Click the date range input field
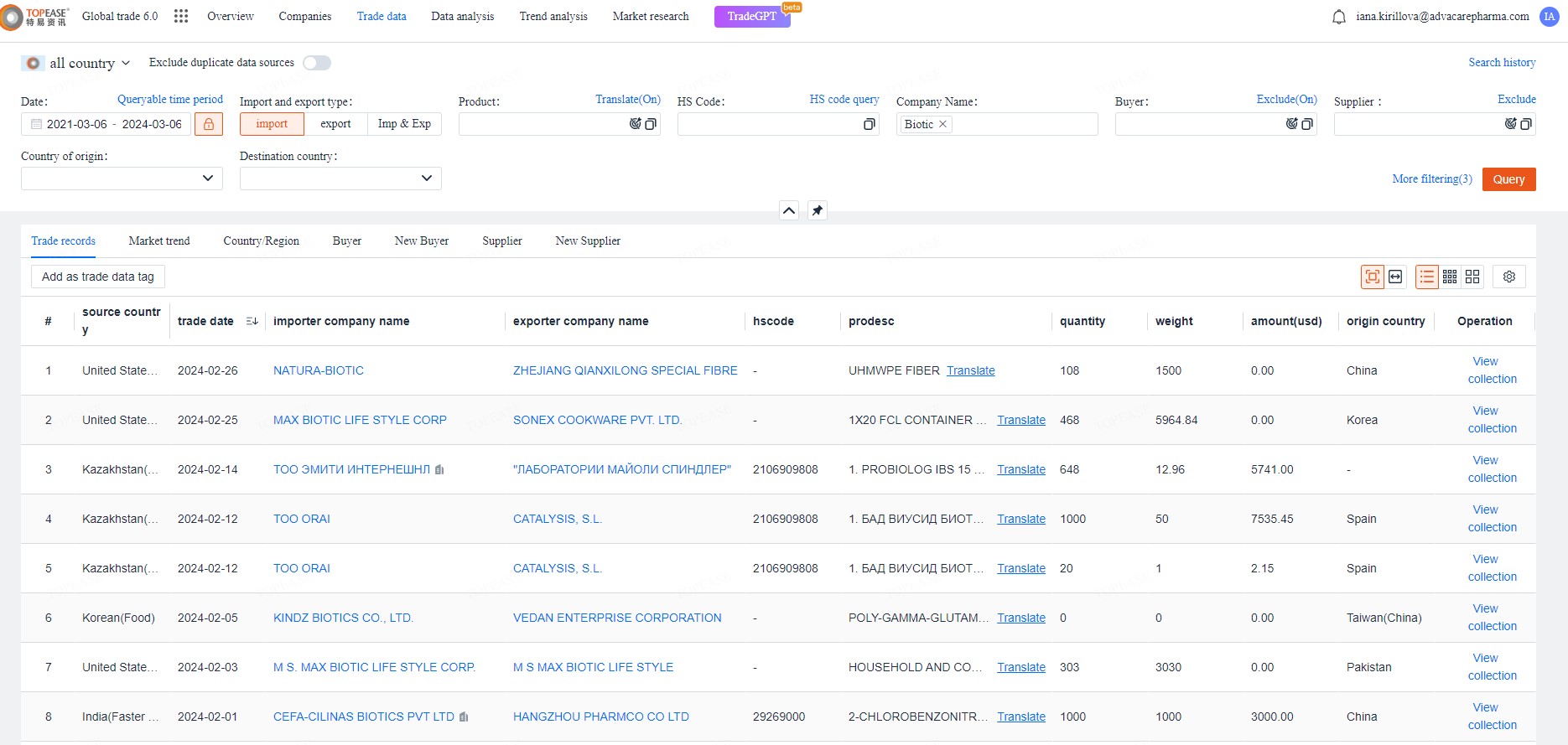 point(106,124)
